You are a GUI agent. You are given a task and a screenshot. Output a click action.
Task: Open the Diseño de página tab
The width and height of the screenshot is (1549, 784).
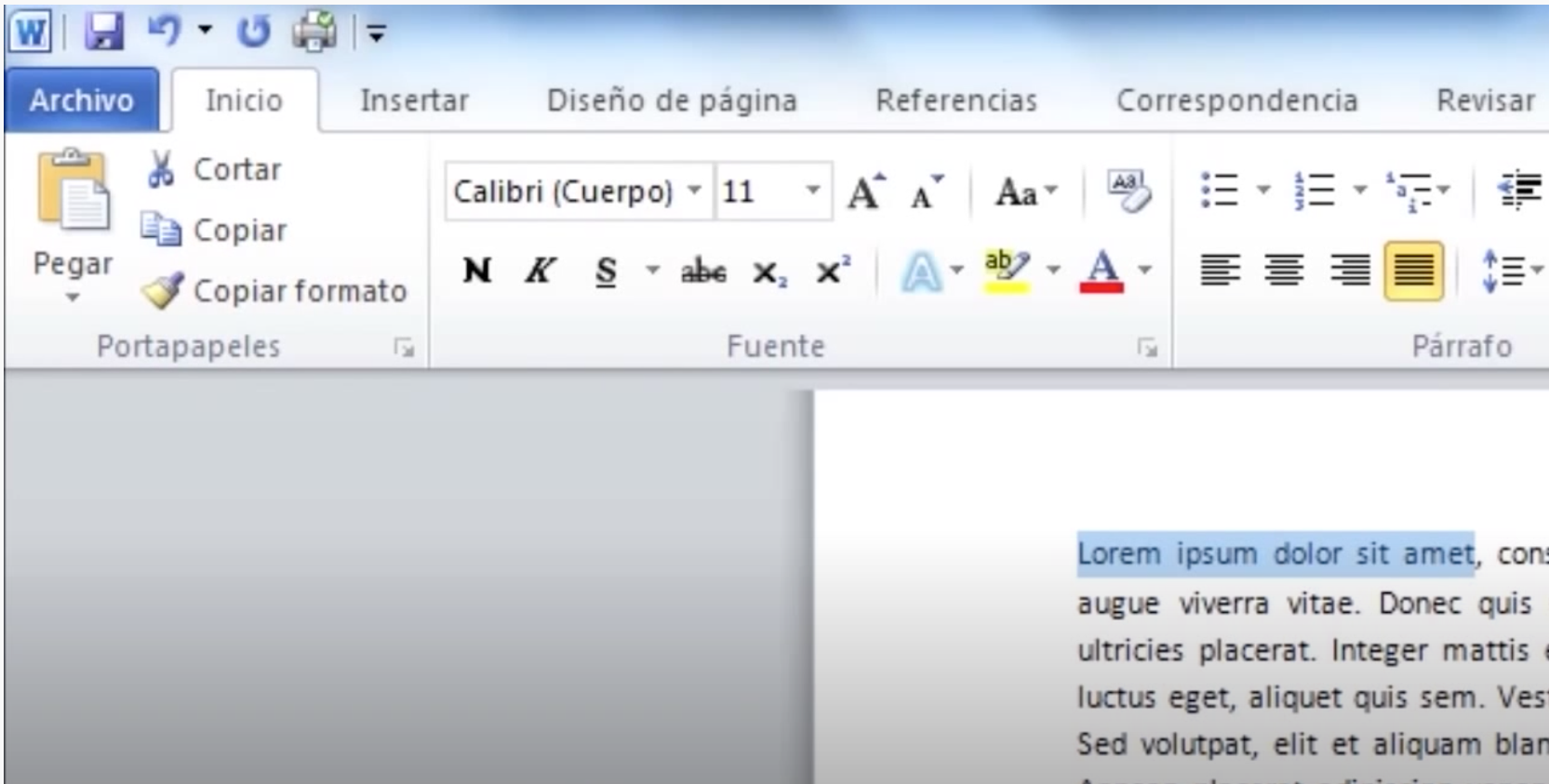672,100
